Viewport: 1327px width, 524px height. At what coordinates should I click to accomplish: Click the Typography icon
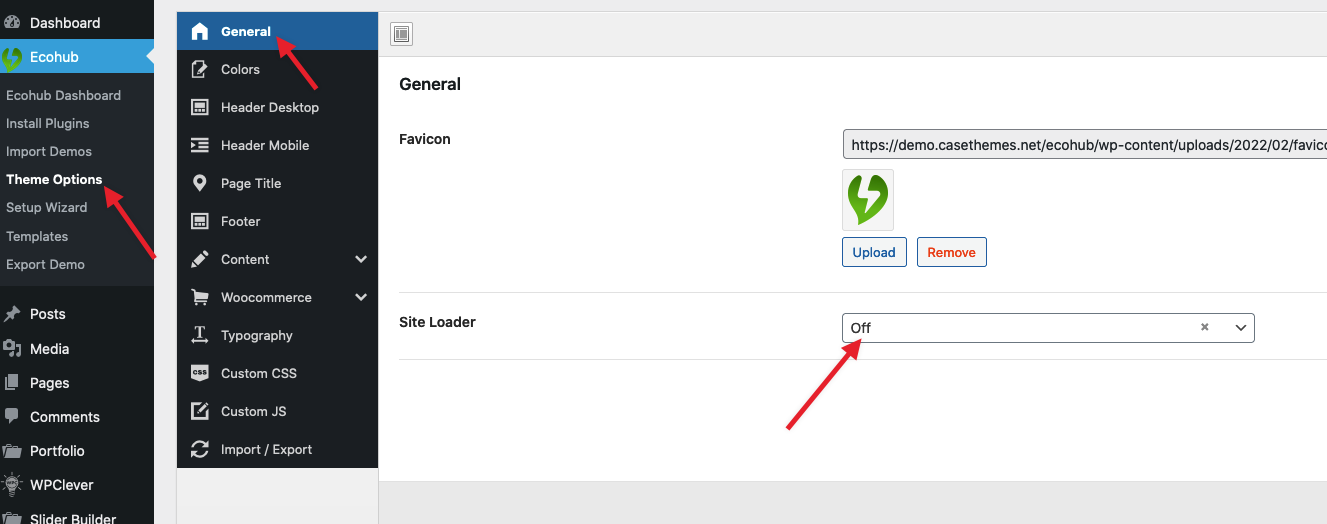[200, 335]
